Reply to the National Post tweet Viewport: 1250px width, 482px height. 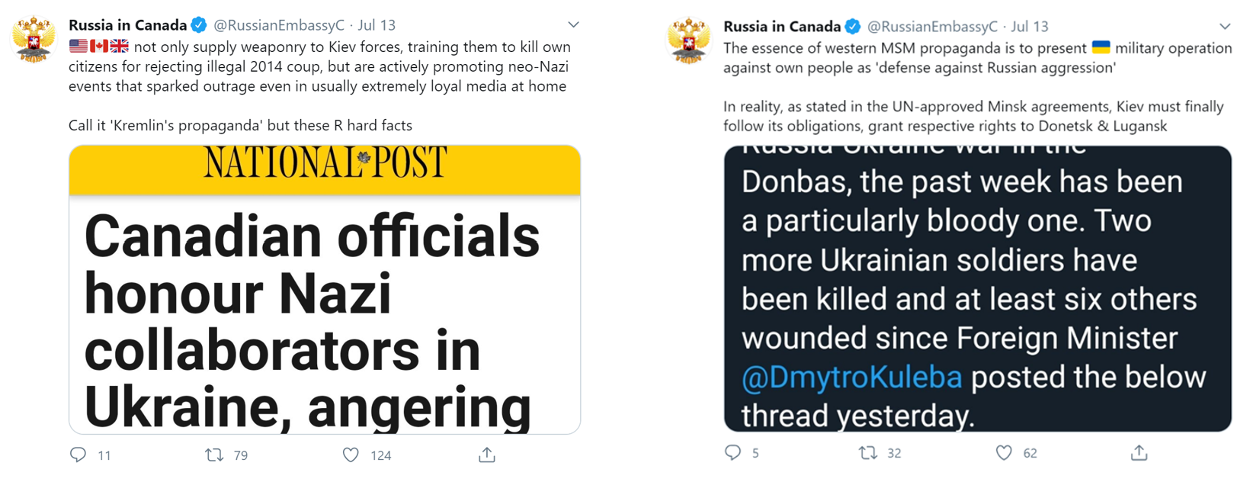[79, 455]
